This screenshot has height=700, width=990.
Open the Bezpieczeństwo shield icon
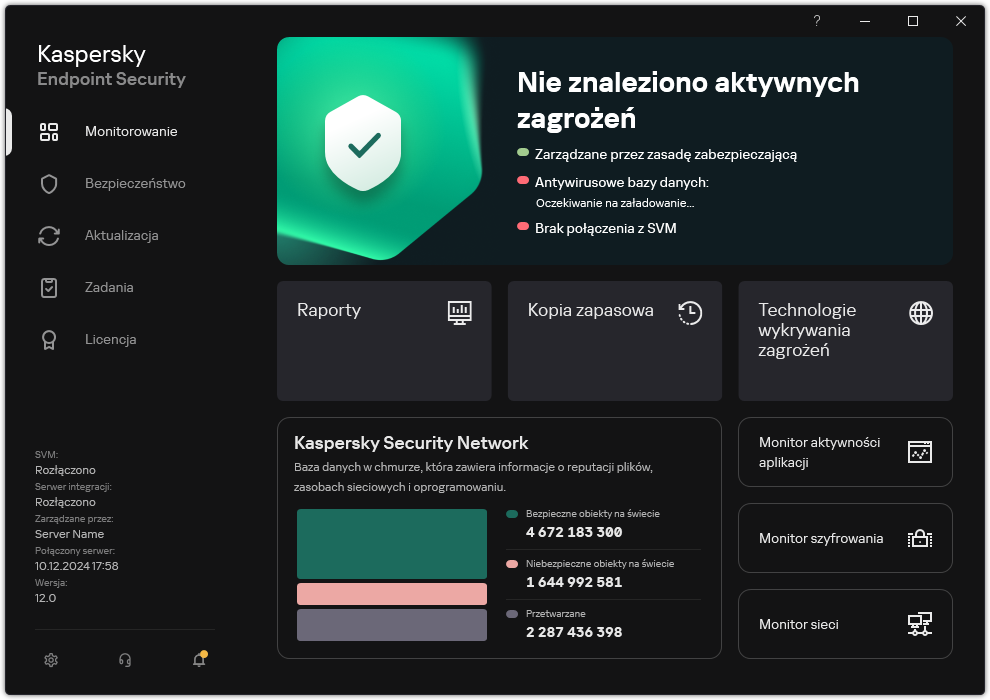click(x=49, y=183)
